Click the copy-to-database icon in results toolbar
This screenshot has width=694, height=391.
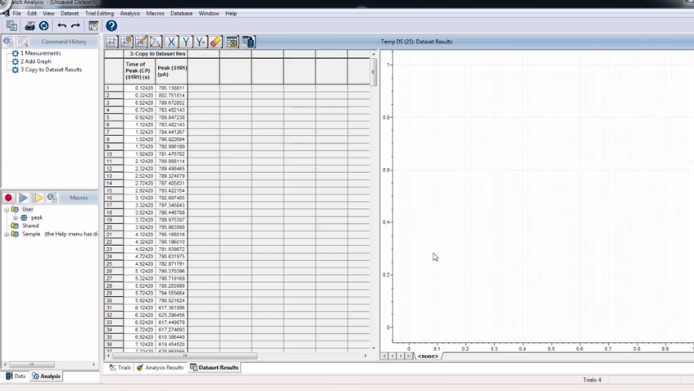(x=248, y=42)
